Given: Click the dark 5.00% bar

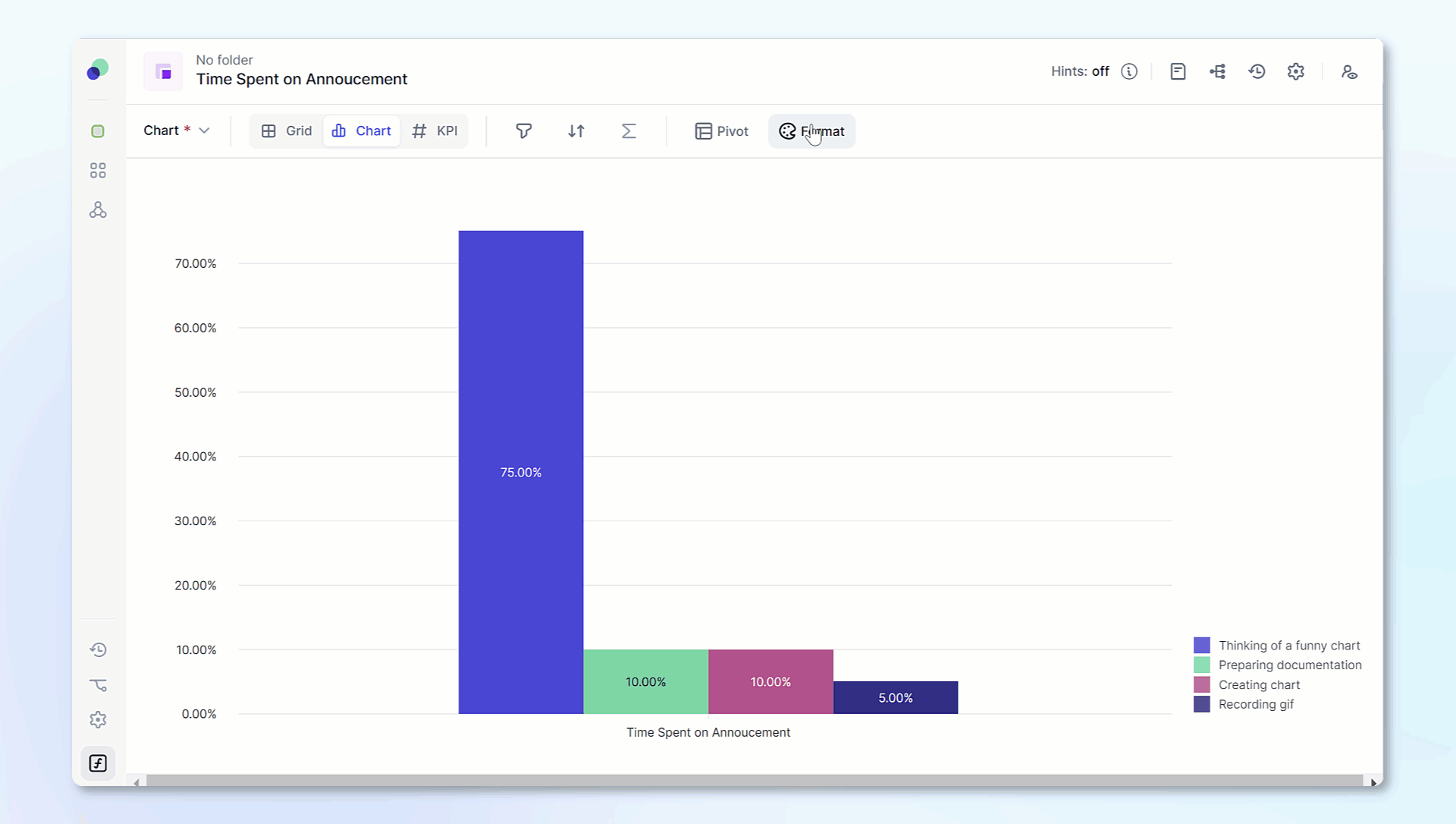Looking at the screenshot, I should point(896,697).
